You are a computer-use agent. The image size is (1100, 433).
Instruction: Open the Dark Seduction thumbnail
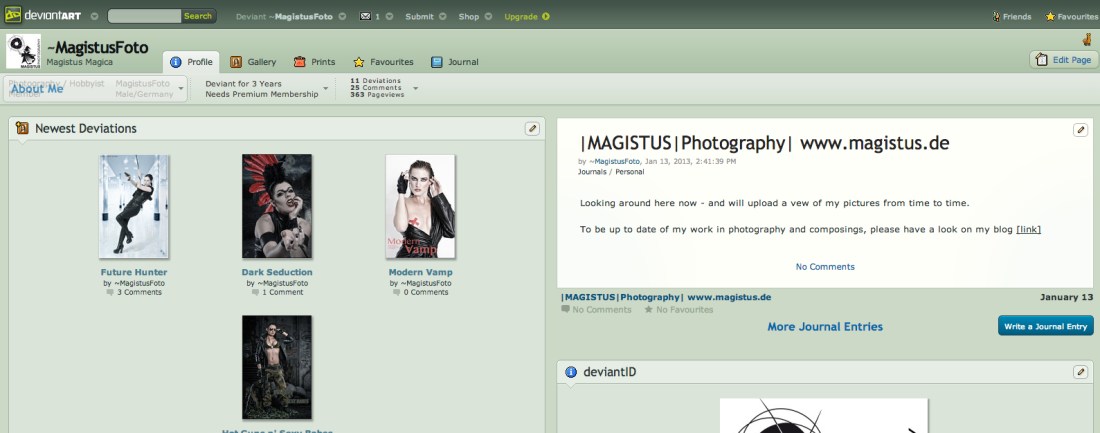[277, 206]
